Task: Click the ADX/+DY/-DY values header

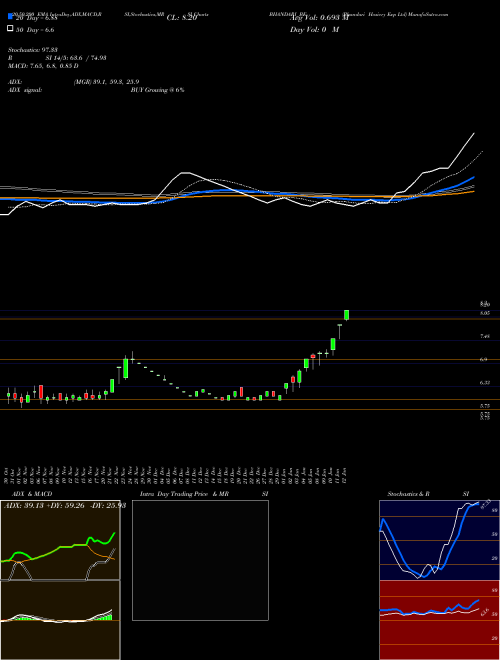Action: tap(65, 506)
